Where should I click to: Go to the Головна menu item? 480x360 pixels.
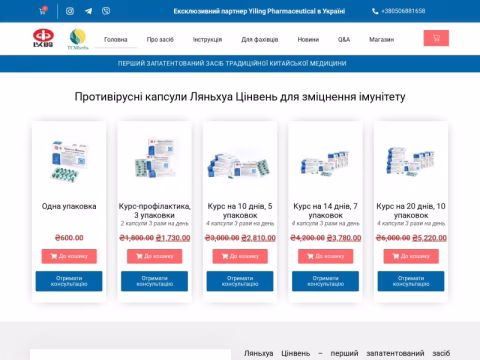click(x=116, y=39)
